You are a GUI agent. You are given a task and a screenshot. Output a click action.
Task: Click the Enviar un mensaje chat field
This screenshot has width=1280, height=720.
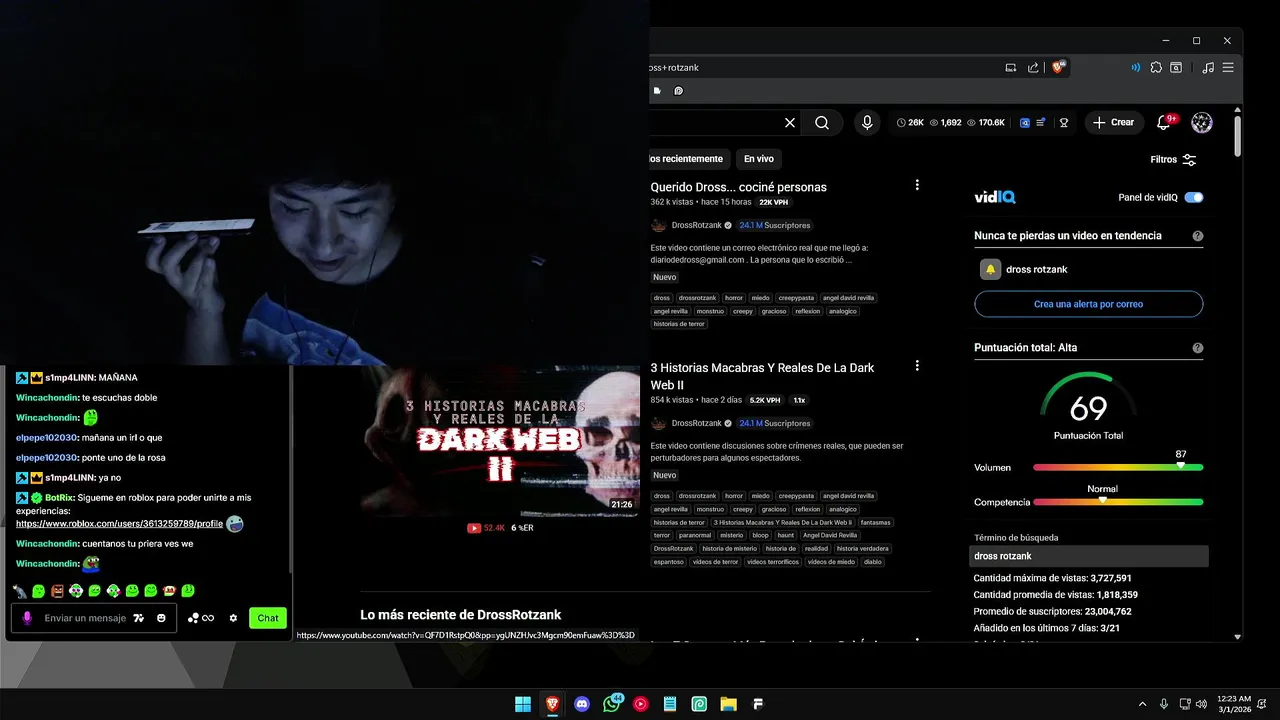click(85, 618)
